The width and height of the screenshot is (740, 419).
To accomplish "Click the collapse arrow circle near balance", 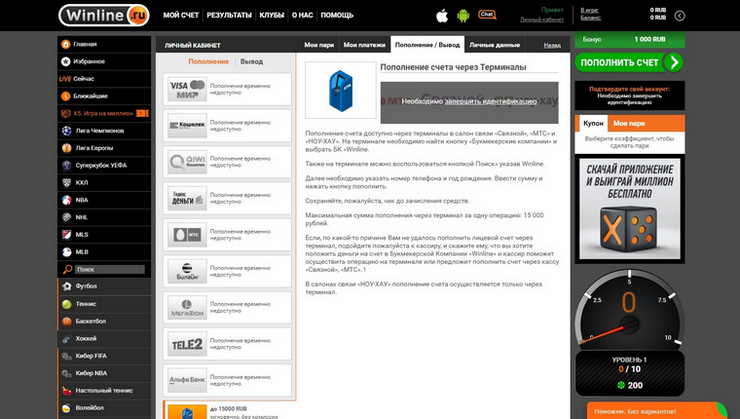I will [x=680, y=16].
